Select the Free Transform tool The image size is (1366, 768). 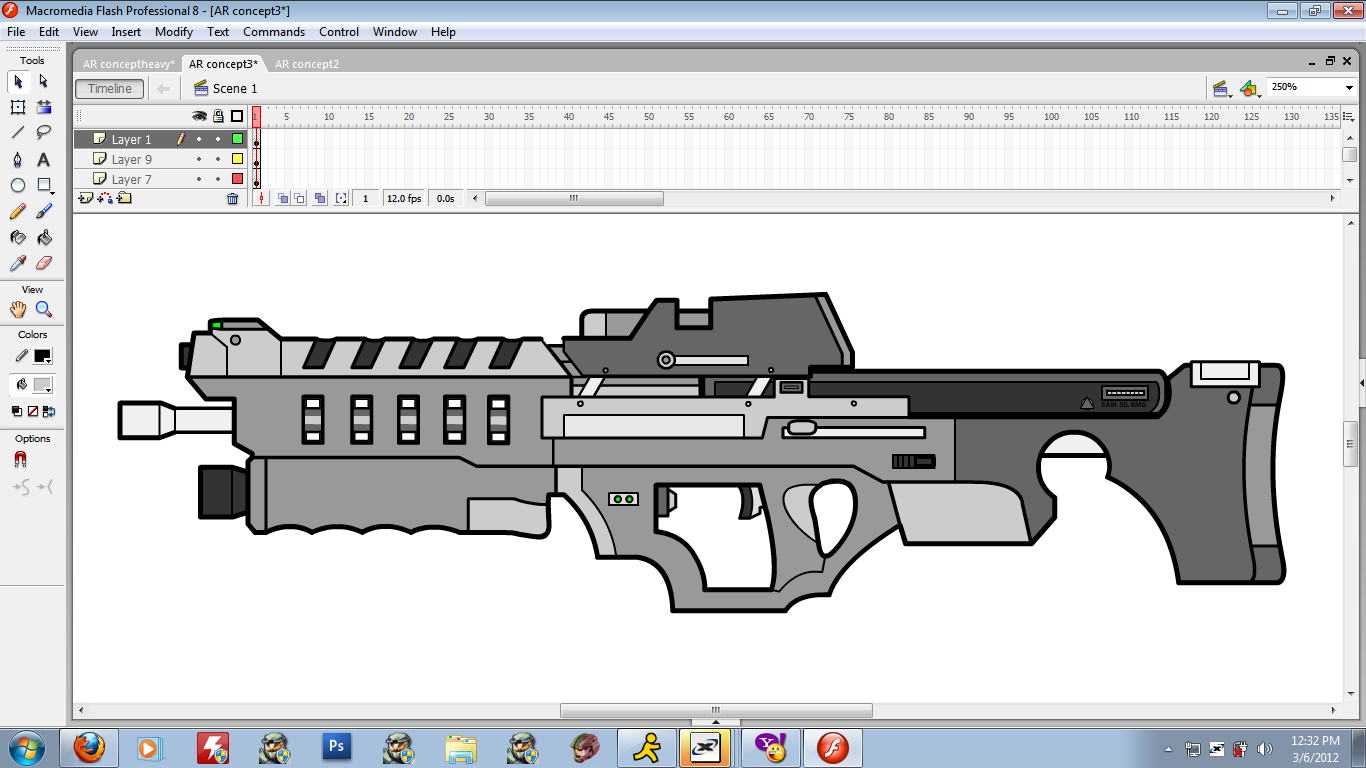point(17,107)
